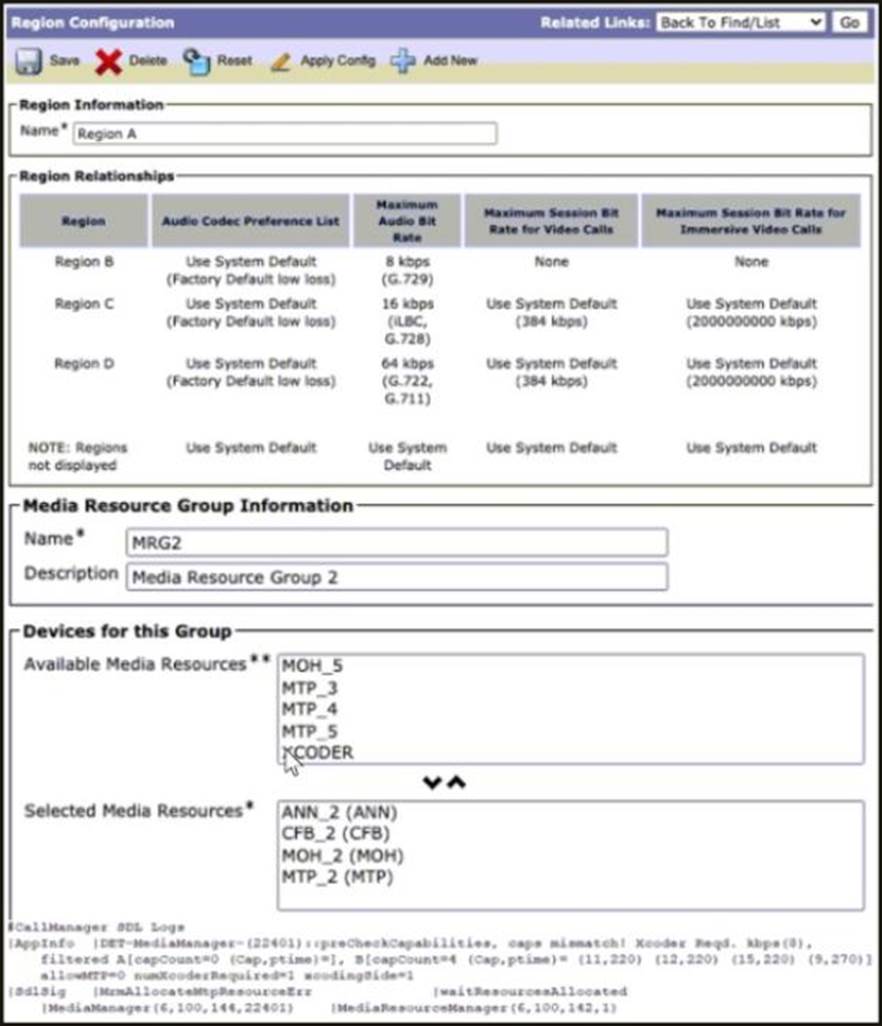Click the red X Delete icon

click(108, 62)
